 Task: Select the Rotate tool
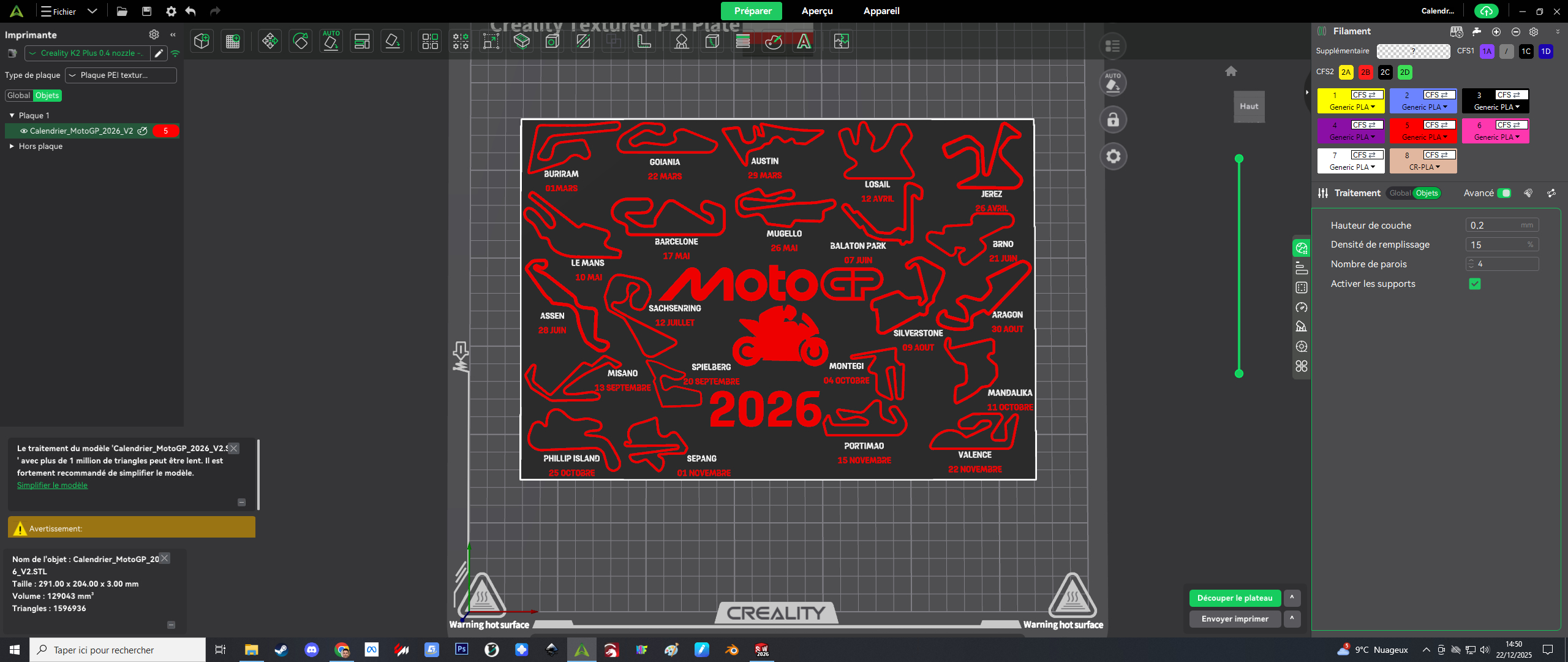pyautogui.click(x=301, y=41)
